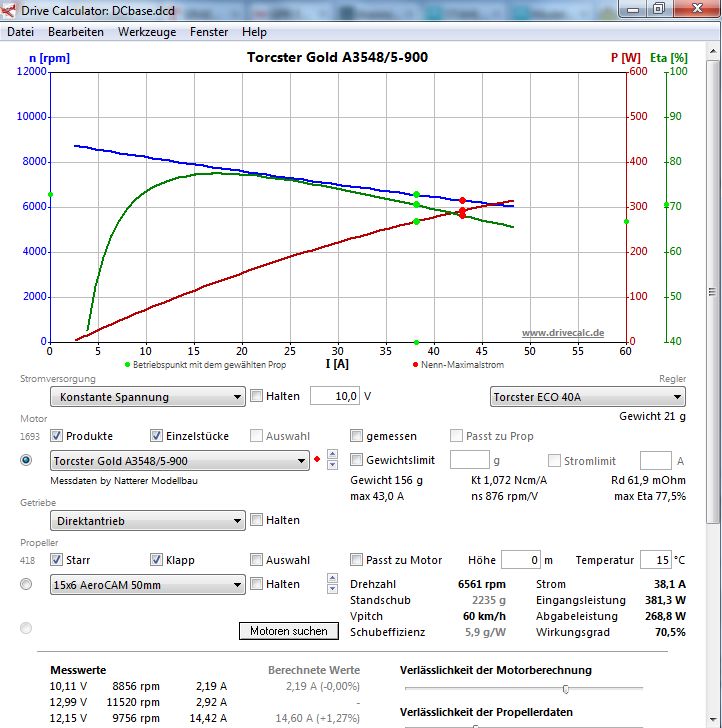
Task: Step propeller selection up with arrow
Action: tap(332, 578)
